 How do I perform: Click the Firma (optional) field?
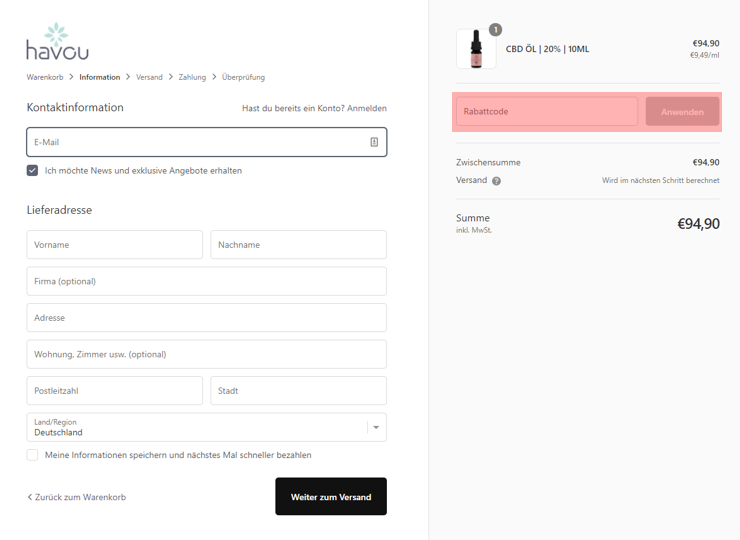pyautogui.click(x=207, y=281)
